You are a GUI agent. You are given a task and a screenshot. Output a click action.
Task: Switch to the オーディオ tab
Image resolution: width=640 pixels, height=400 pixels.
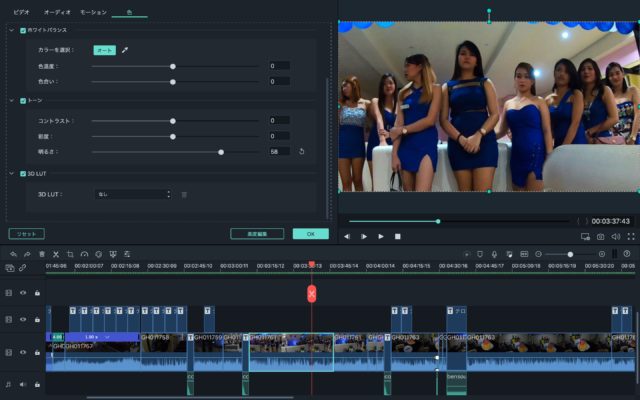pos(55,12)
